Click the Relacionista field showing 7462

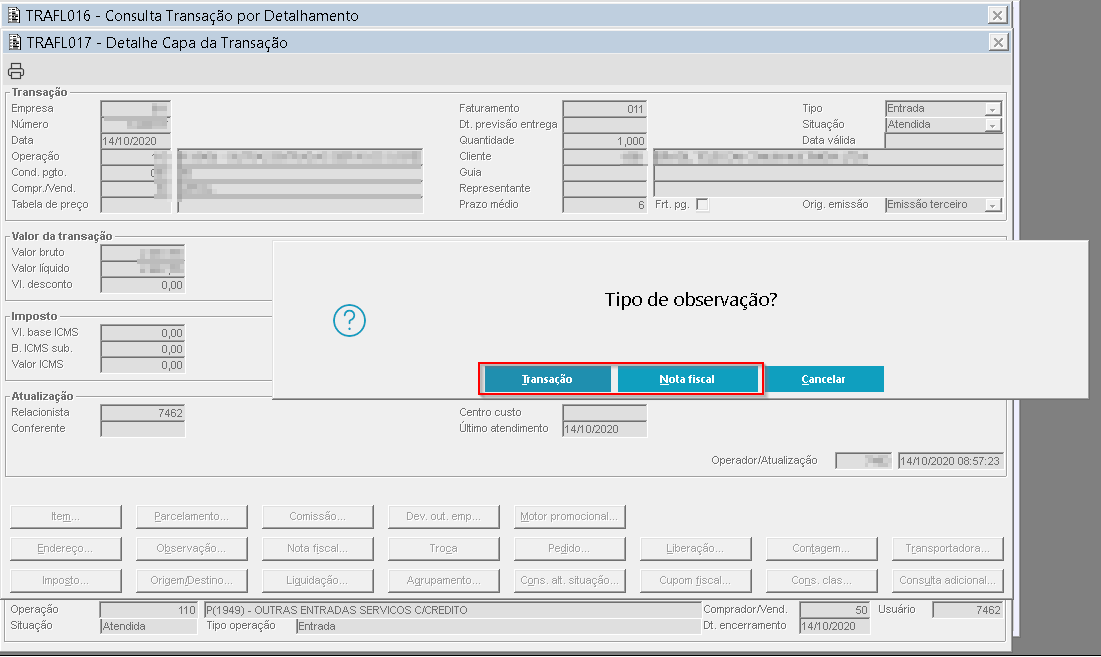[x=143, y=413]
